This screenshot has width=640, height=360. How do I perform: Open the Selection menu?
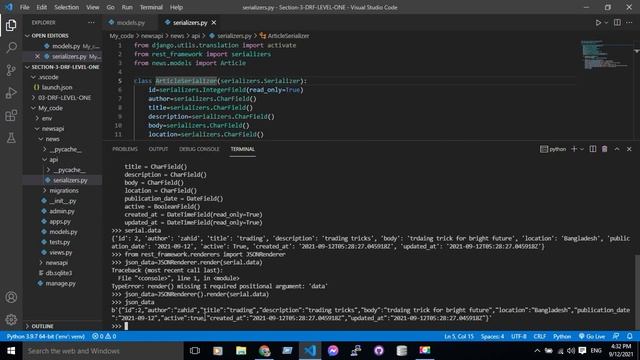[x=67, y=7]
